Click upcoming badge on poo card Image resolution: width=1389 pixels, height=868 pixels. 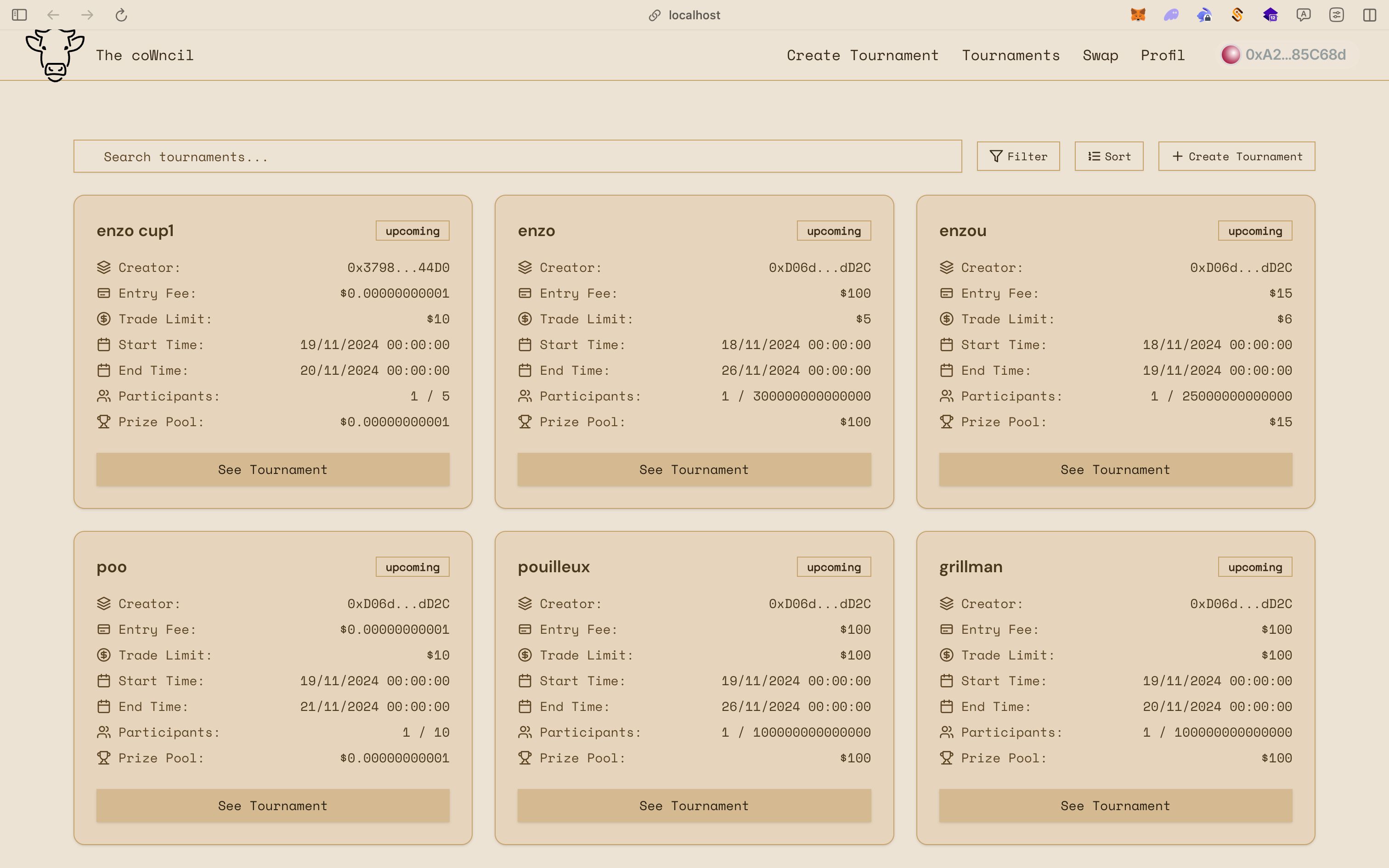point(412,567)
